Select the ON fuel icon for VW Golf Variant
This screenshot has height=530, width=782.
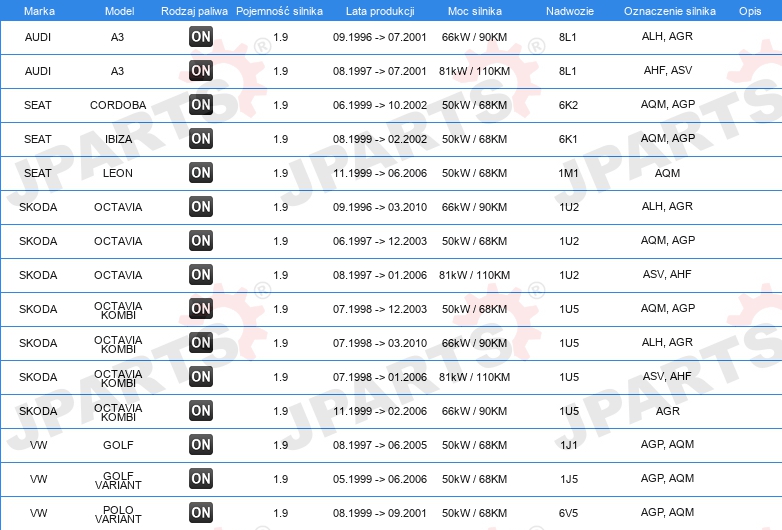[x=201, y=478]
